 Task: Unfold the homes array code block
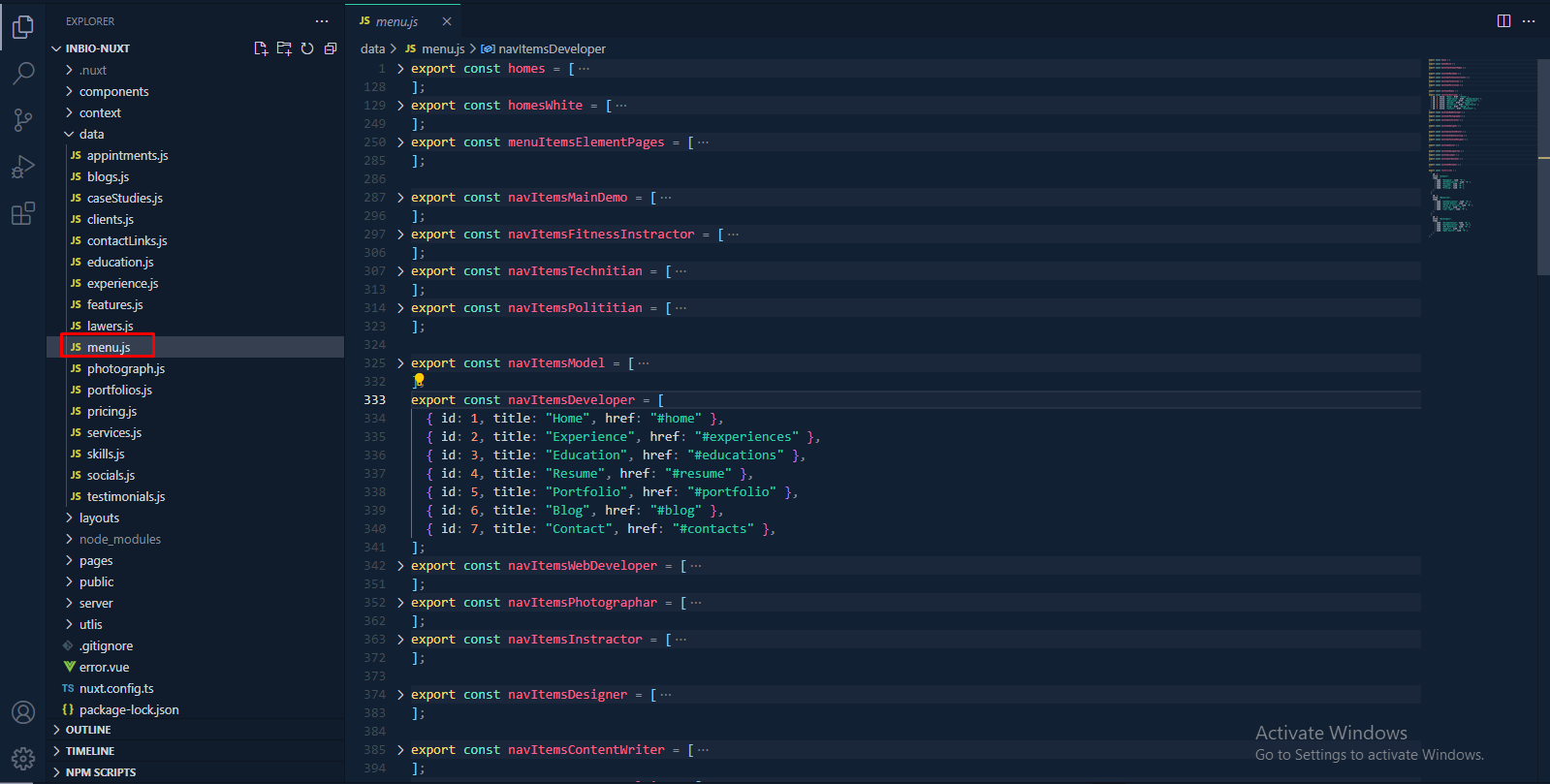(400, 69)
